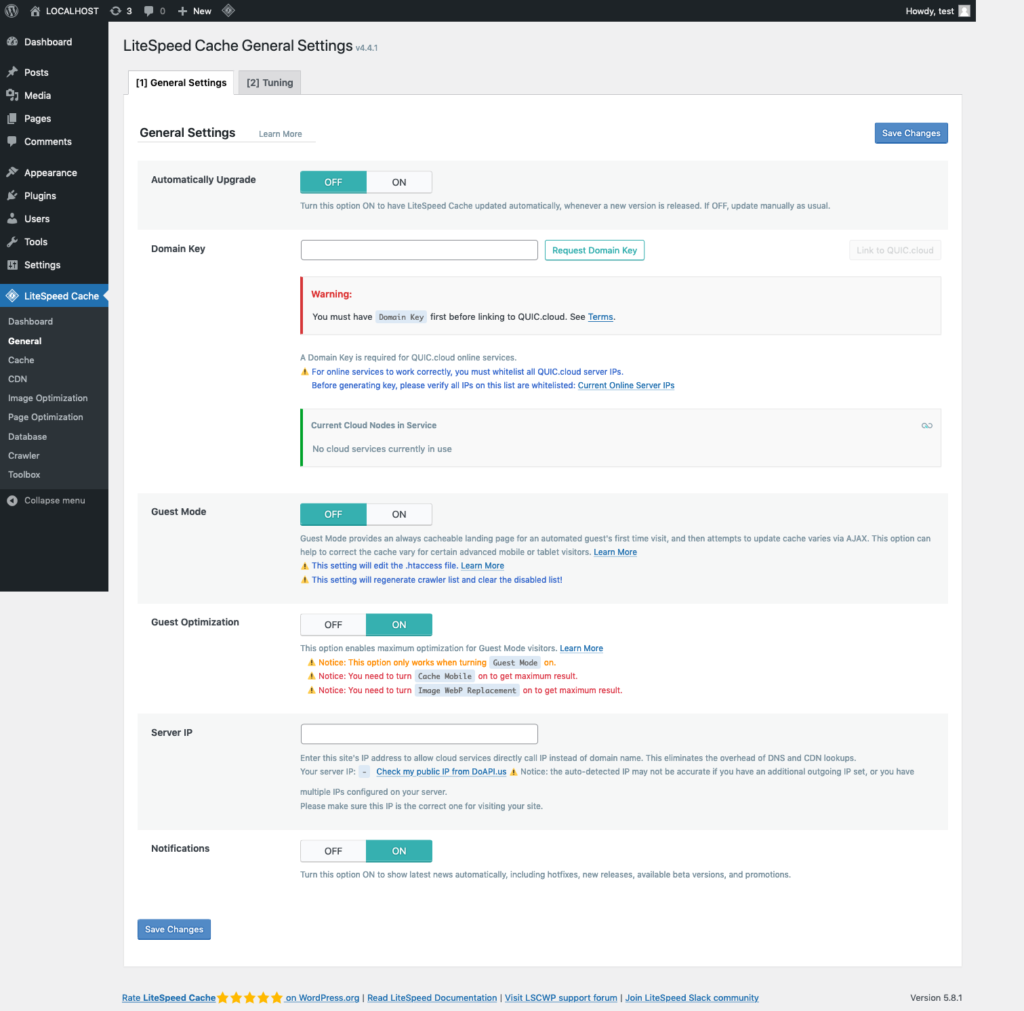Switch to the [1] General Settings tab
Screen dimensions: 1024x1011
tap(181, 83)
